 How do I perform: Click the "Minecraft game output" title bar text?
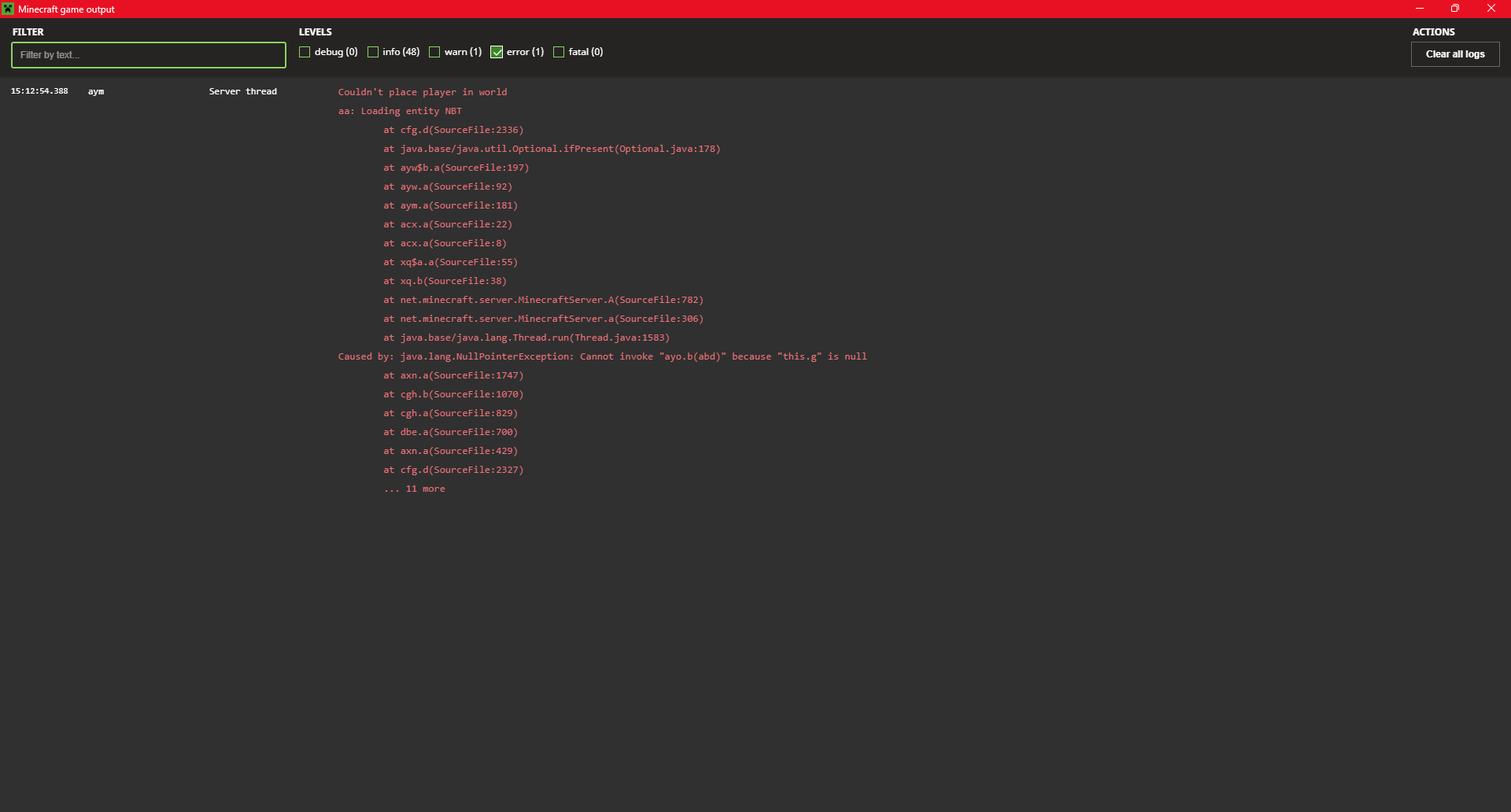click(66, 9)
